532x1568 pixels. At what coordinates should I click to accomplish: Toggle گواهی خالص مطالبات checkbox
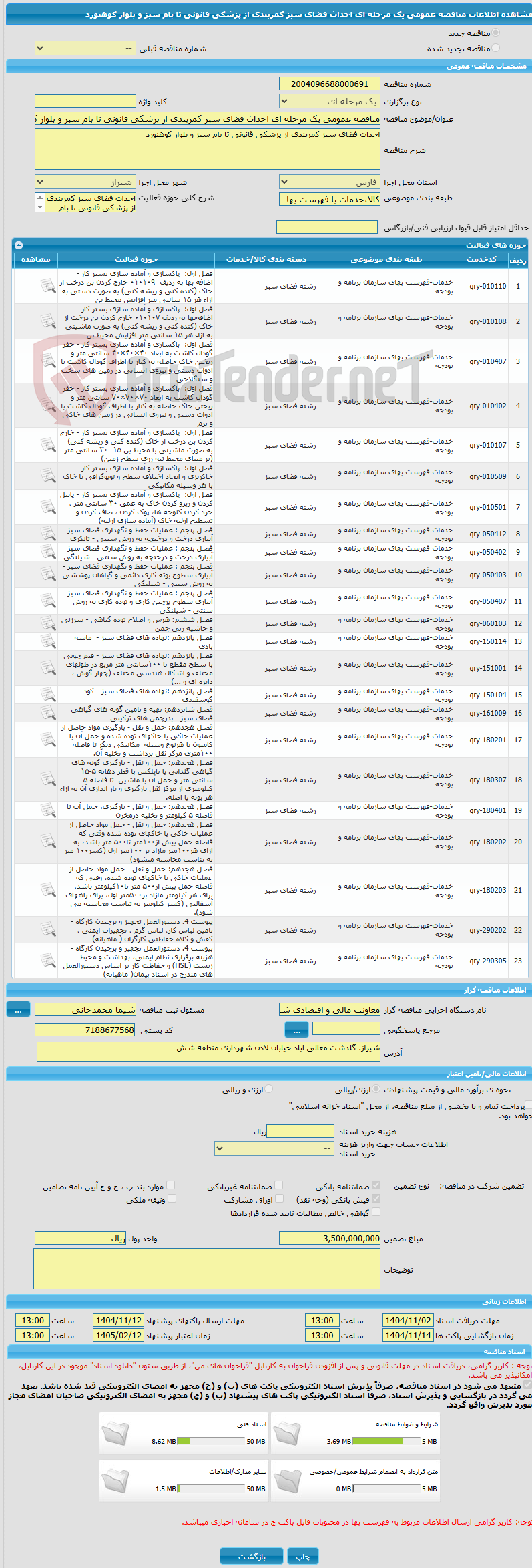tap(376, 1212)
